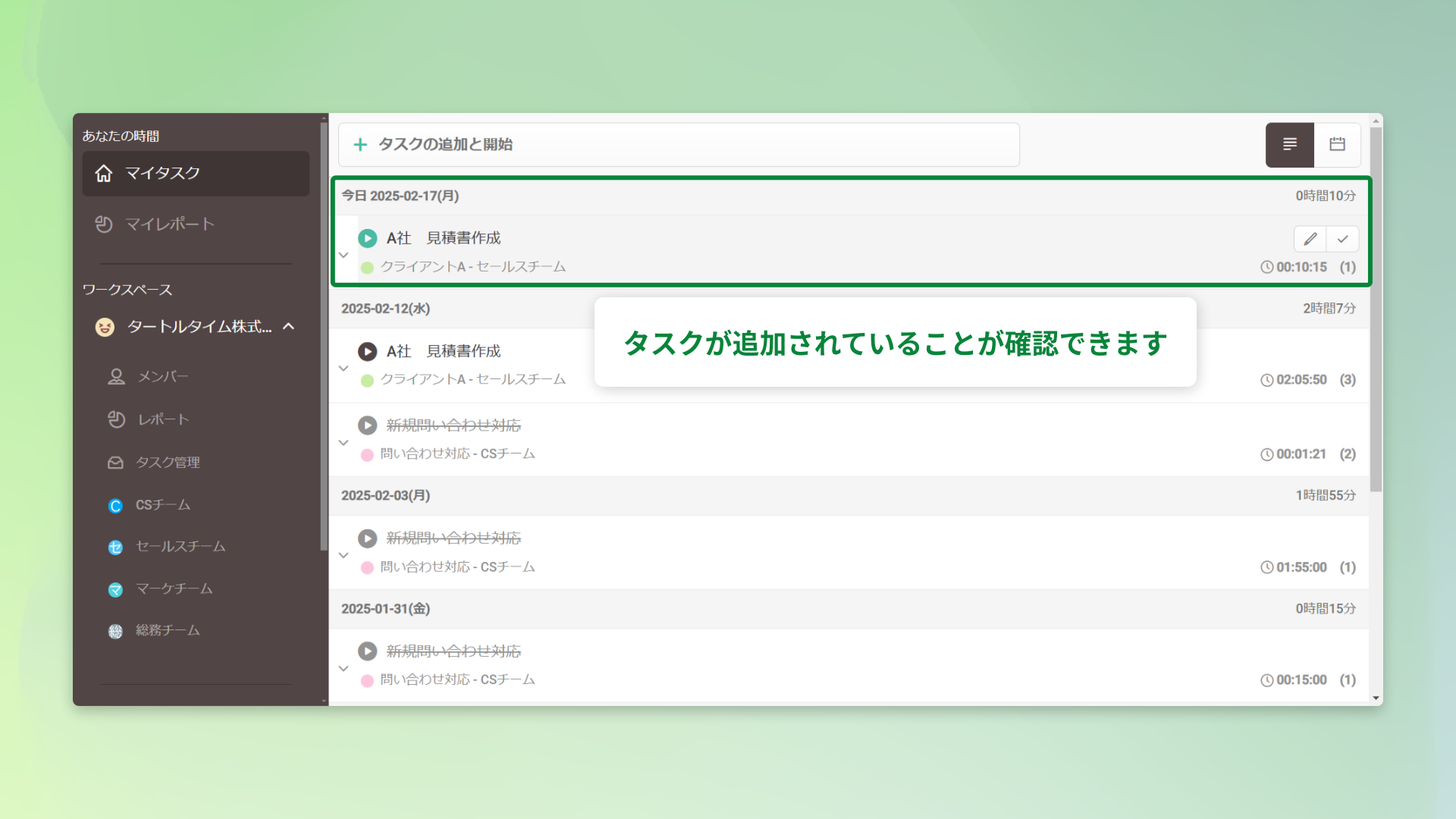Switch to calendar view

click(1337, 144)
